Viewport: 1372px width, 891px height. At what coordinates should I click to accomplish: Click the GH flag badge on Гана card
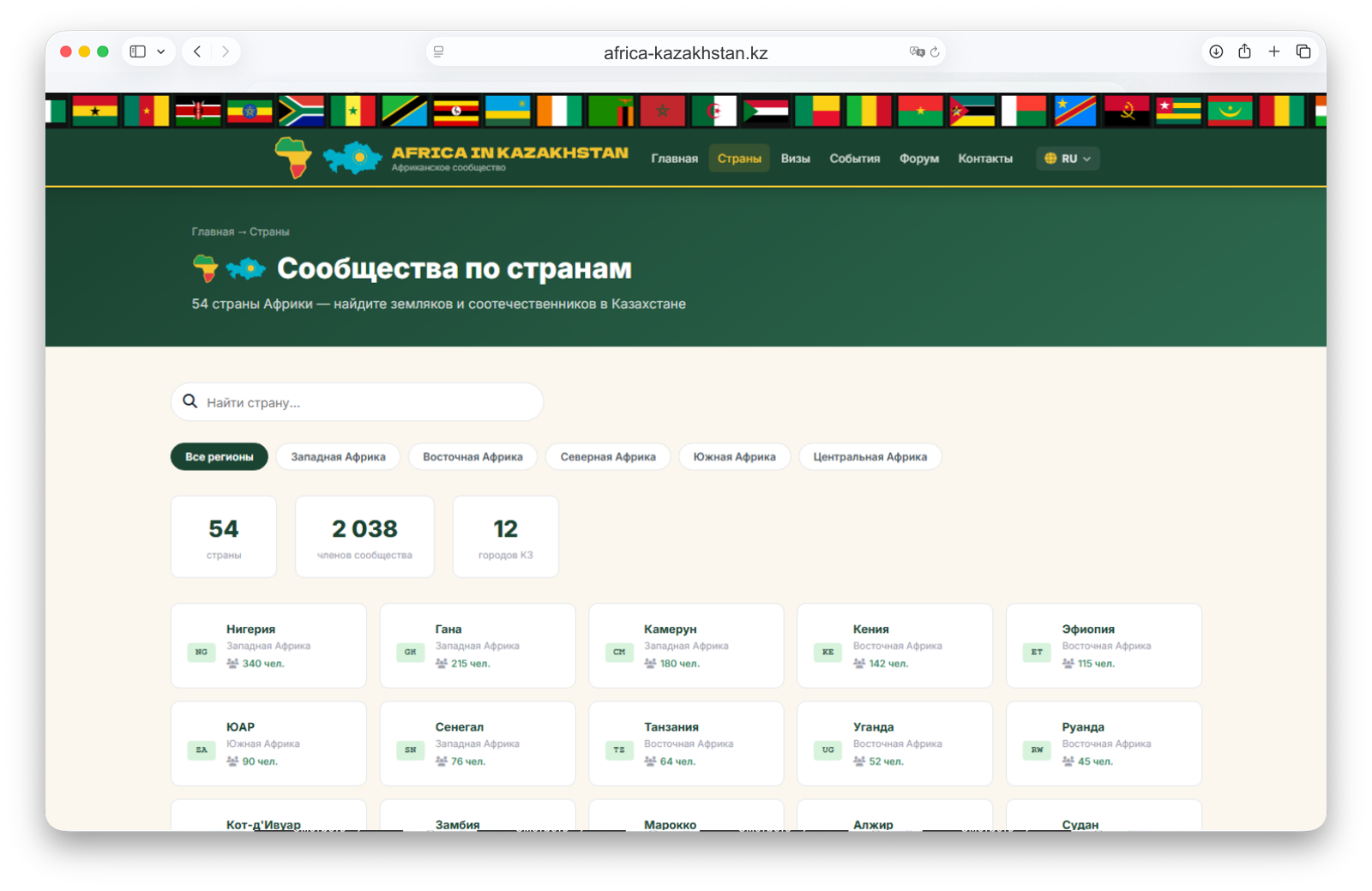pyautogui.click(x=410, y=653)
